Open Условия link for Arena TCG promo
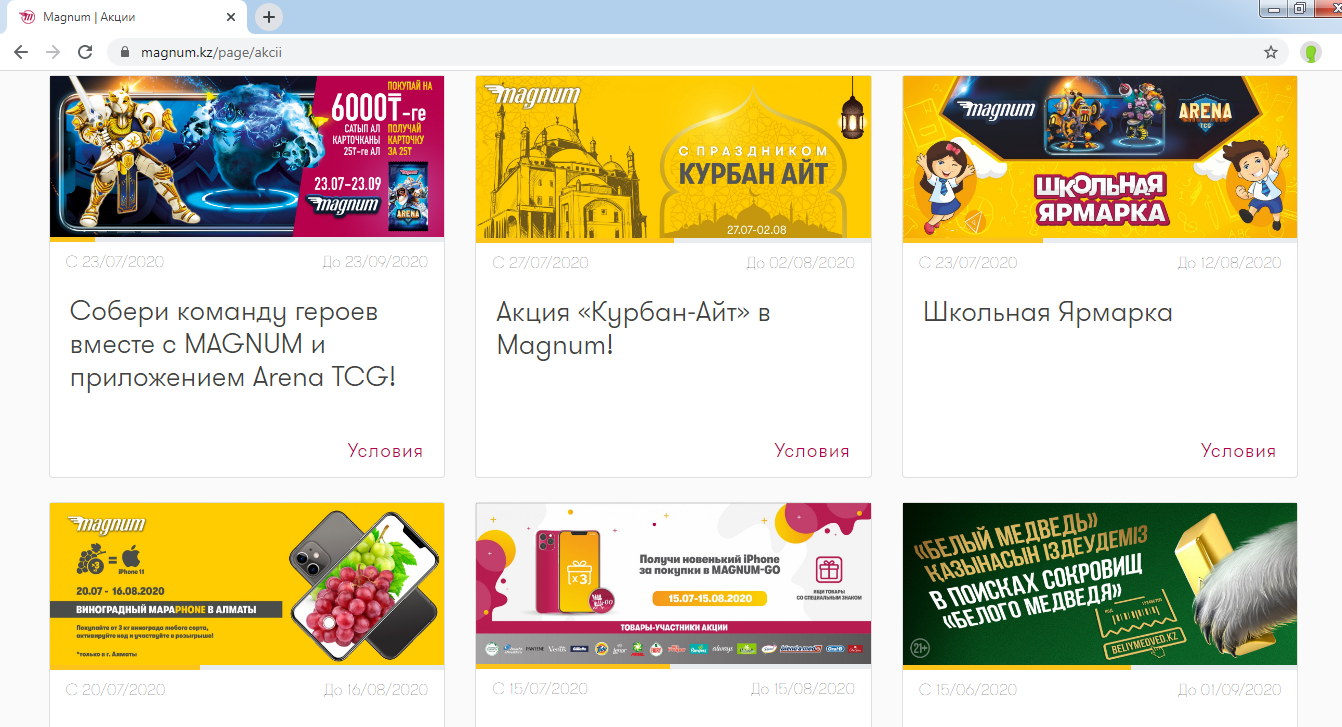Image resolution: width=1342 pixels, height=727 pixels. pos(385,451)
